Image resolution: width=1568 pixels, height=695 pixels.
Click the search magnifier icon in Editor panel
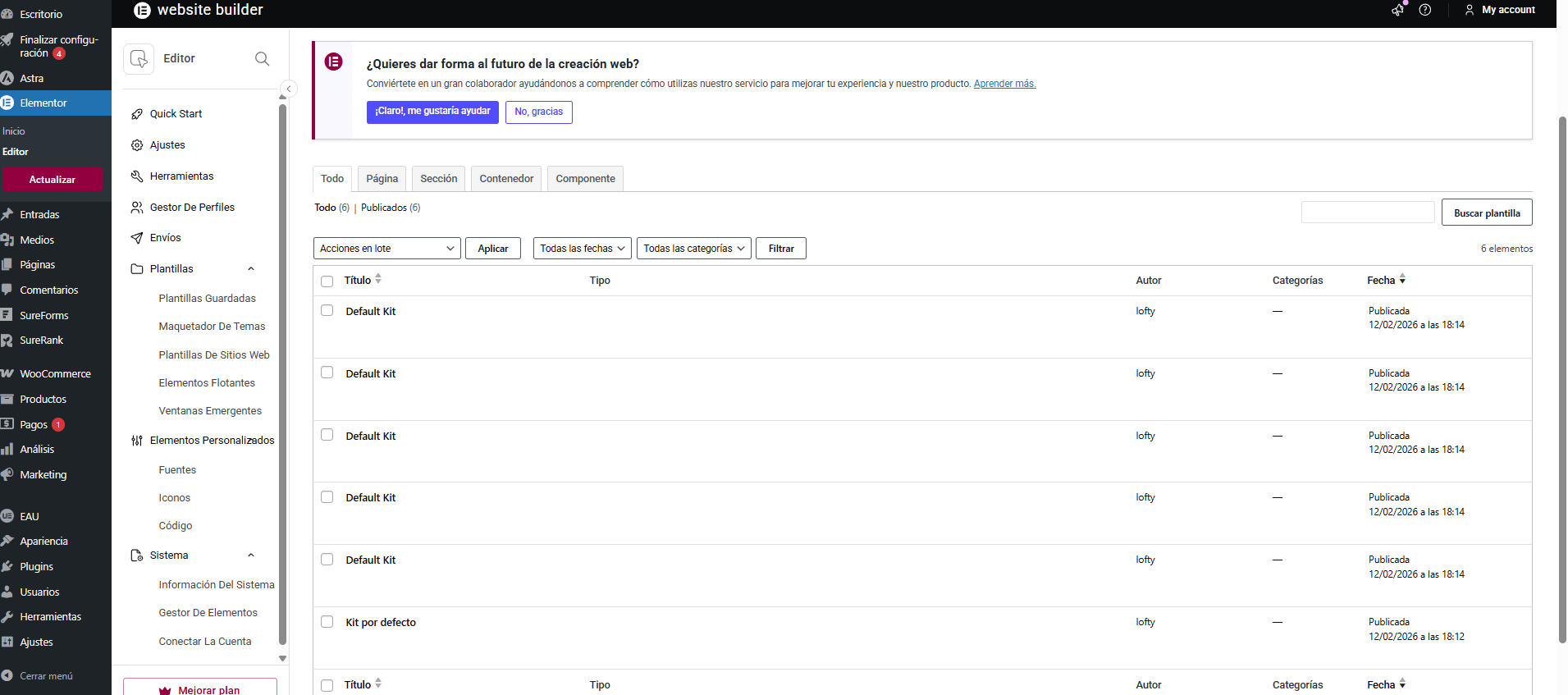(x=262, y=59)
